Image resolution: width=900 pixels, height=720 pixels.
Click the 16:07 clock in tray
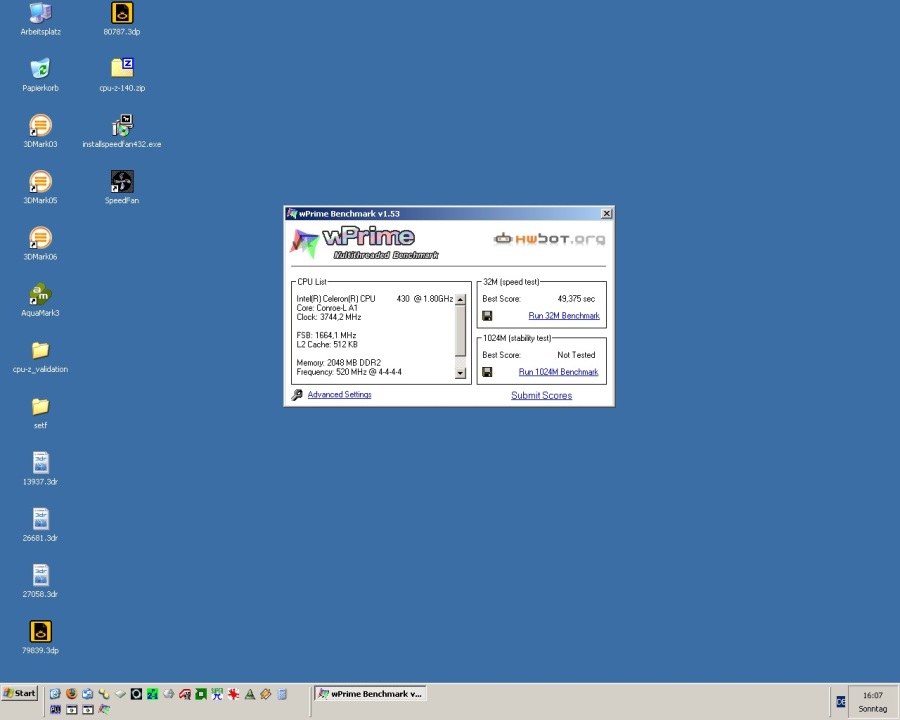872,695
